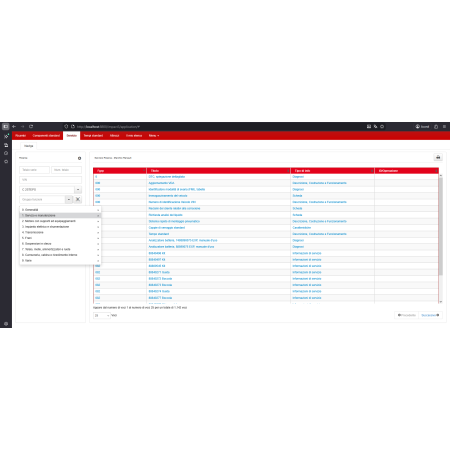Open the browser hamburger menu
The image size is (450, 450).
point(444,127)
